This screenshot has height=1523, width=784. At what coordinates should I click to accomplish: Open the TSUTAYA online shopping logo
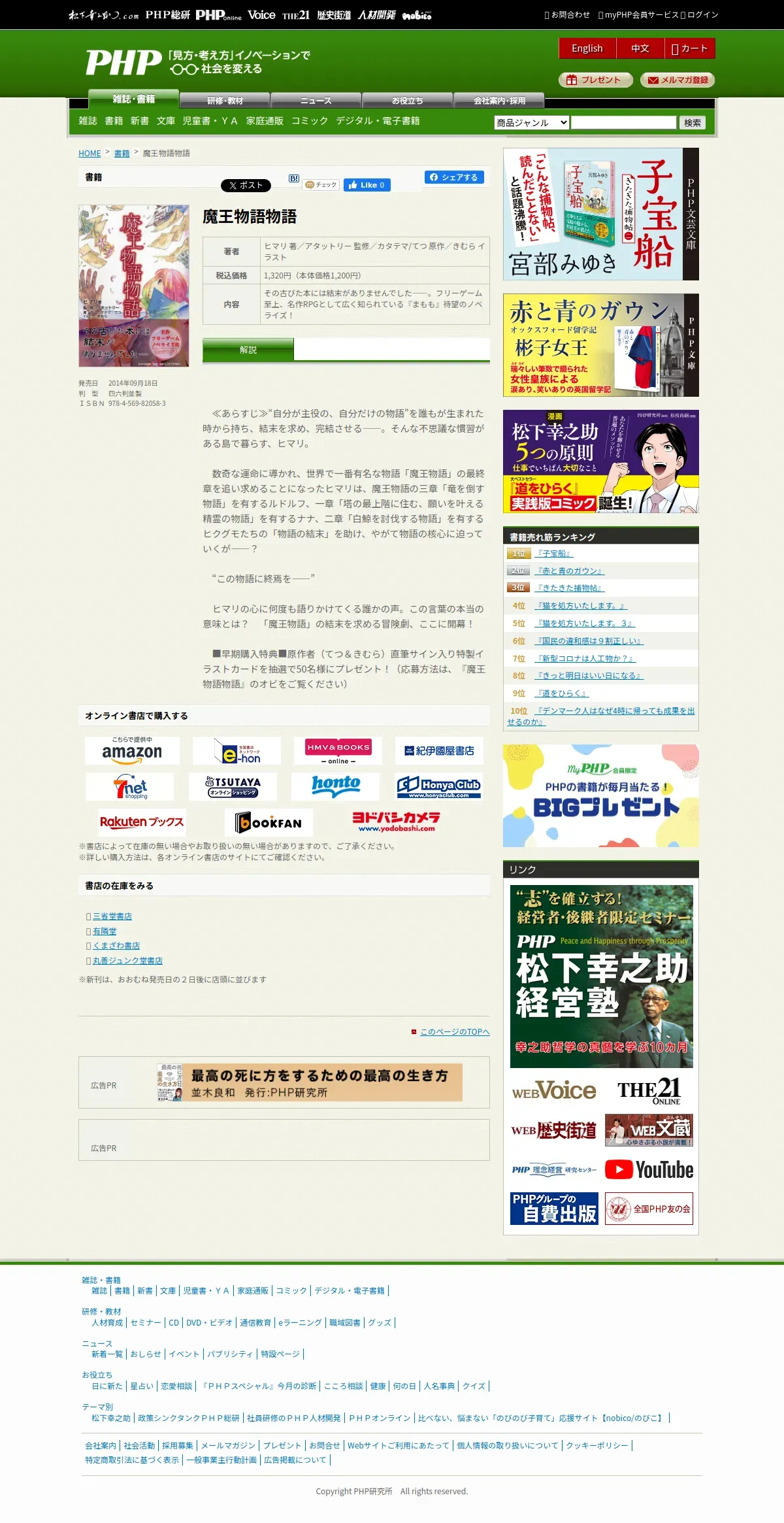point(233,786)
